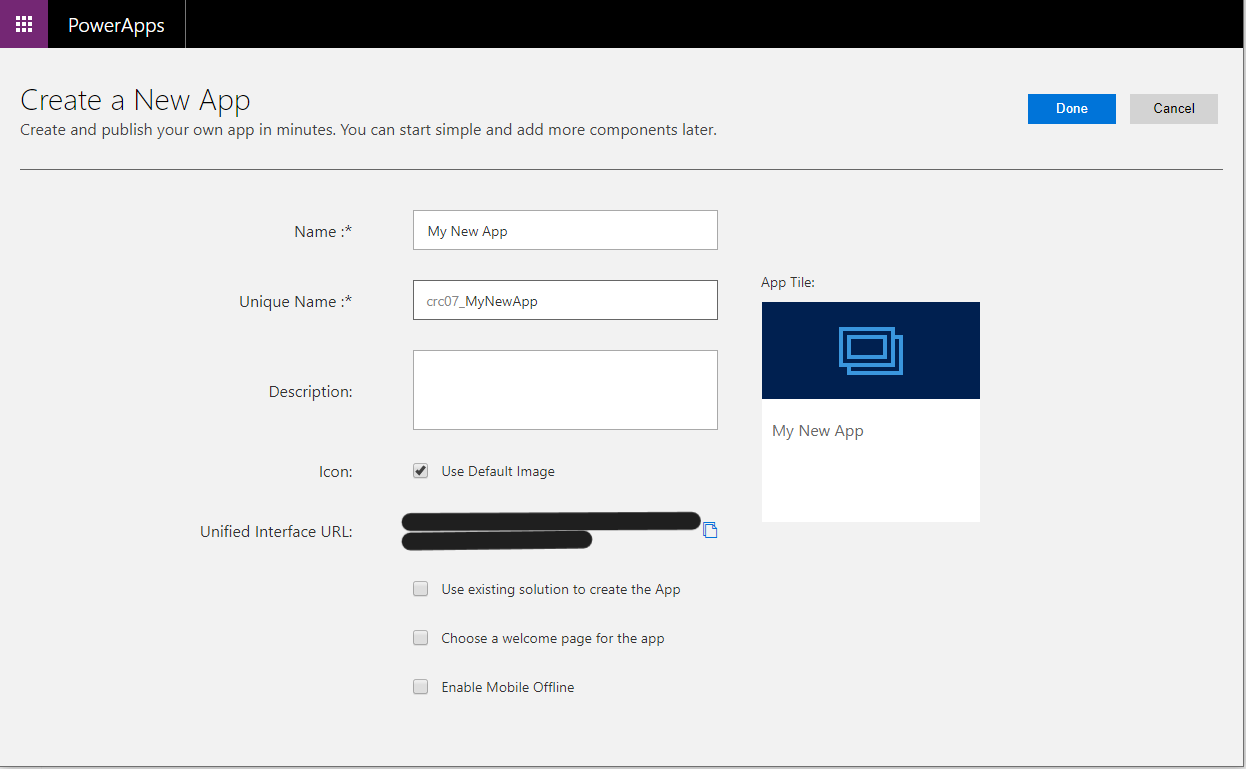Click the "Icon:" field label
Image resolution: width=1246 pixels, height=769 pixels.
click(335, 471)
